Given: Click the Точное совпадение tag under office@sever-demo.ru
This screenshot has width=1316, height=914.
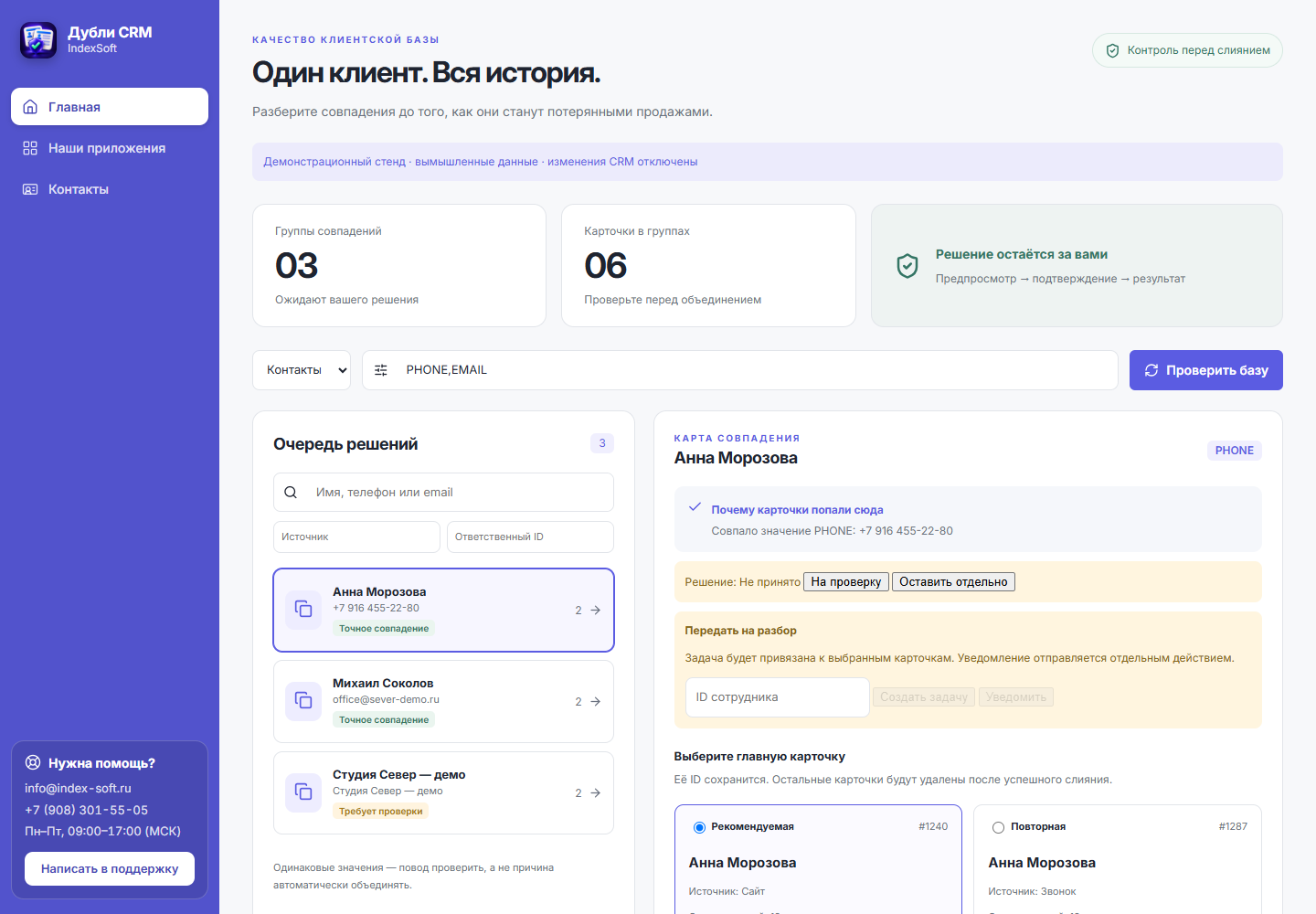Looking at the screenshot, I should coord(384,720).
